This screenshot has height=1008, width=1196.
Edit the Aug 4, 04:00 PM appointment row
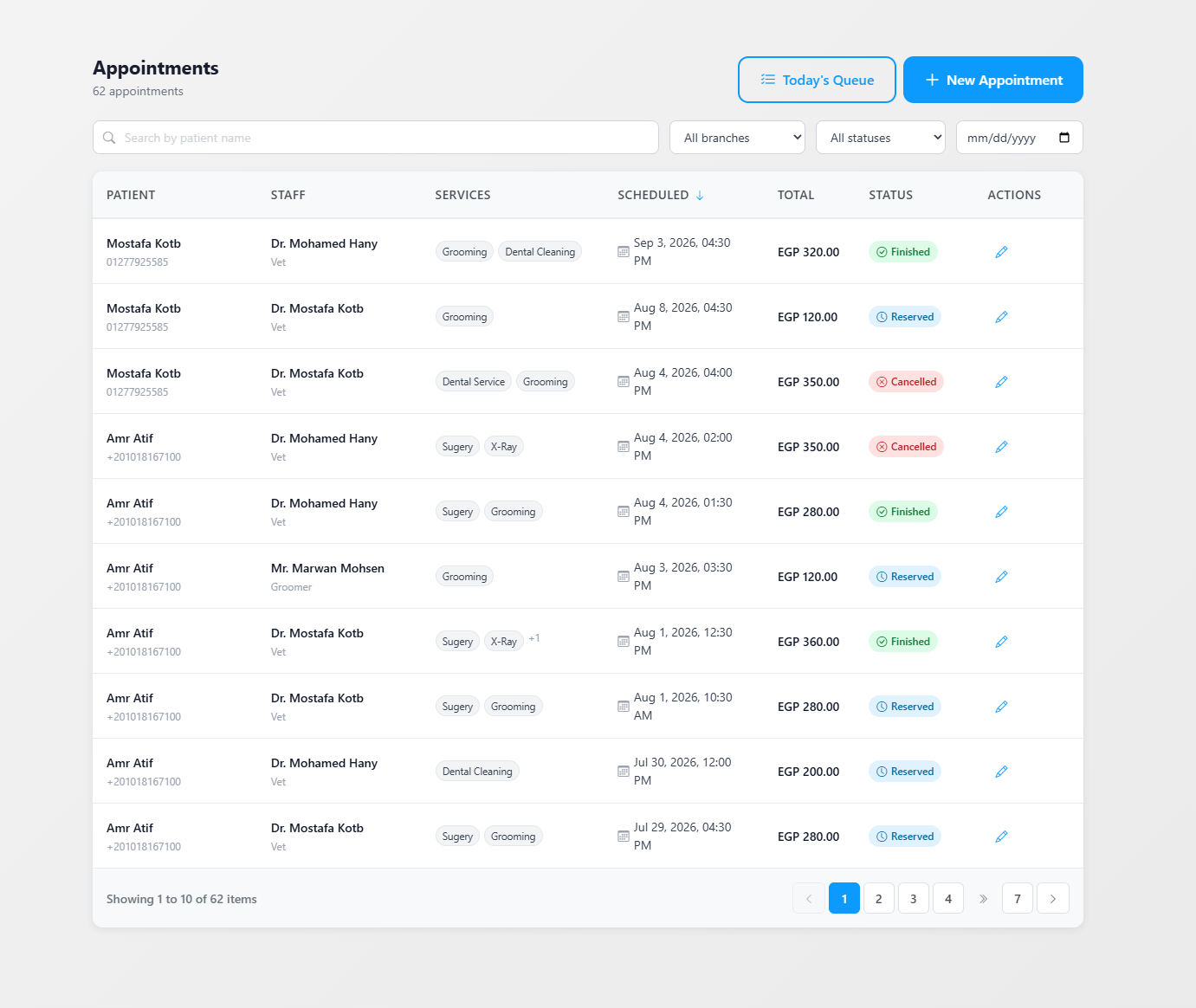click(x=1001, y=382)
